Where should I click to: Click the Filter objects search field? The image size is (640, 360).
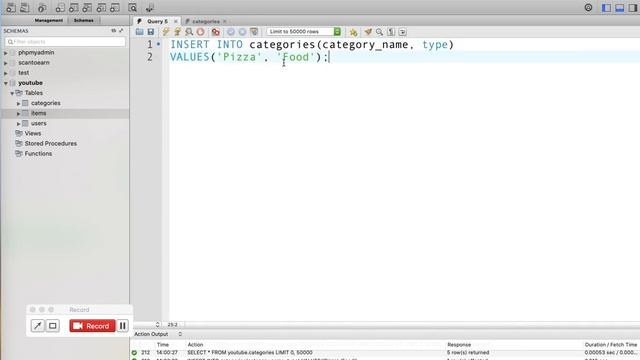[x=65, y=42]
